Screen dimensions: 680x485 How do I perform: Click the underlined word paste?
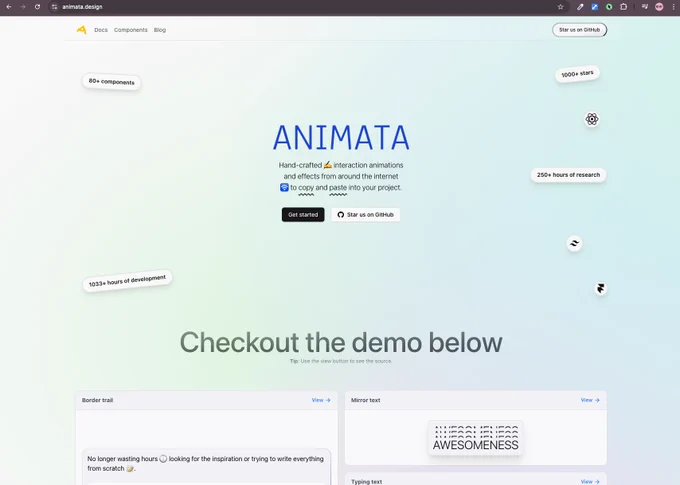[x=338, y=187]
